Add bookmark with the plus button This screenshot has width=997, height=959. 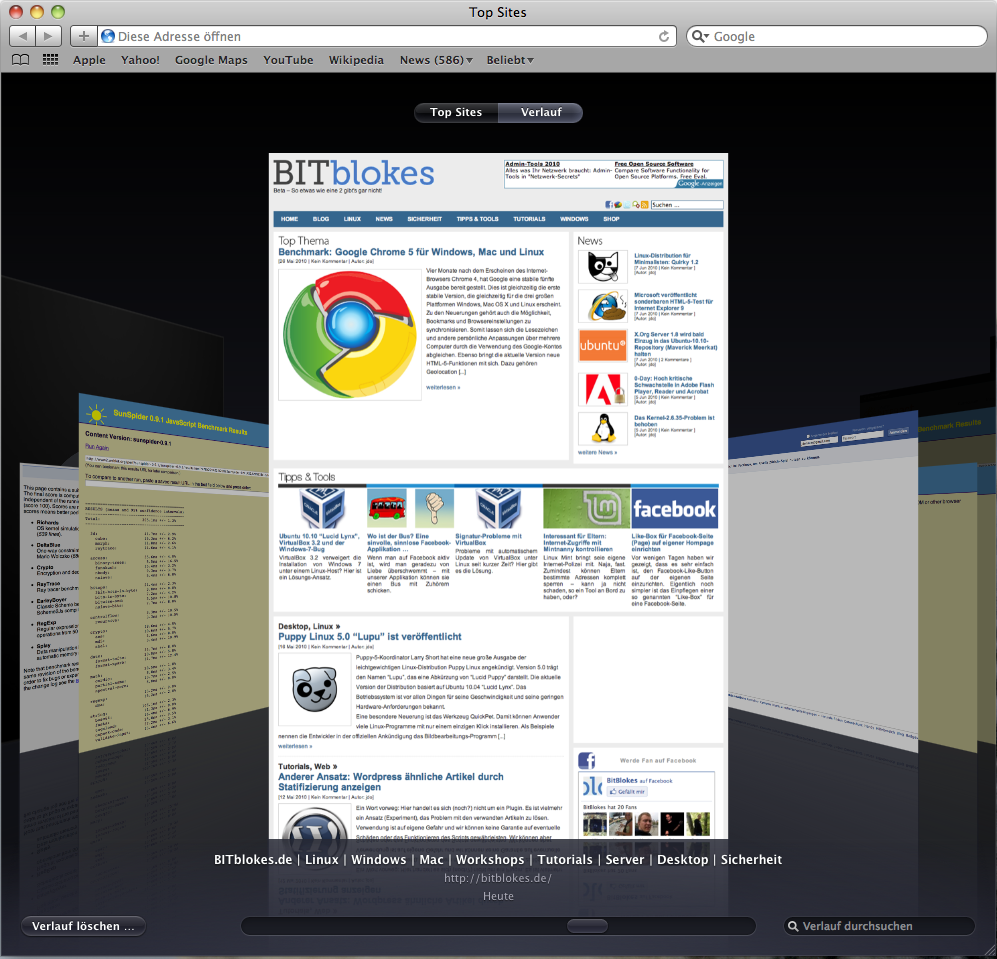coord(83,36)
